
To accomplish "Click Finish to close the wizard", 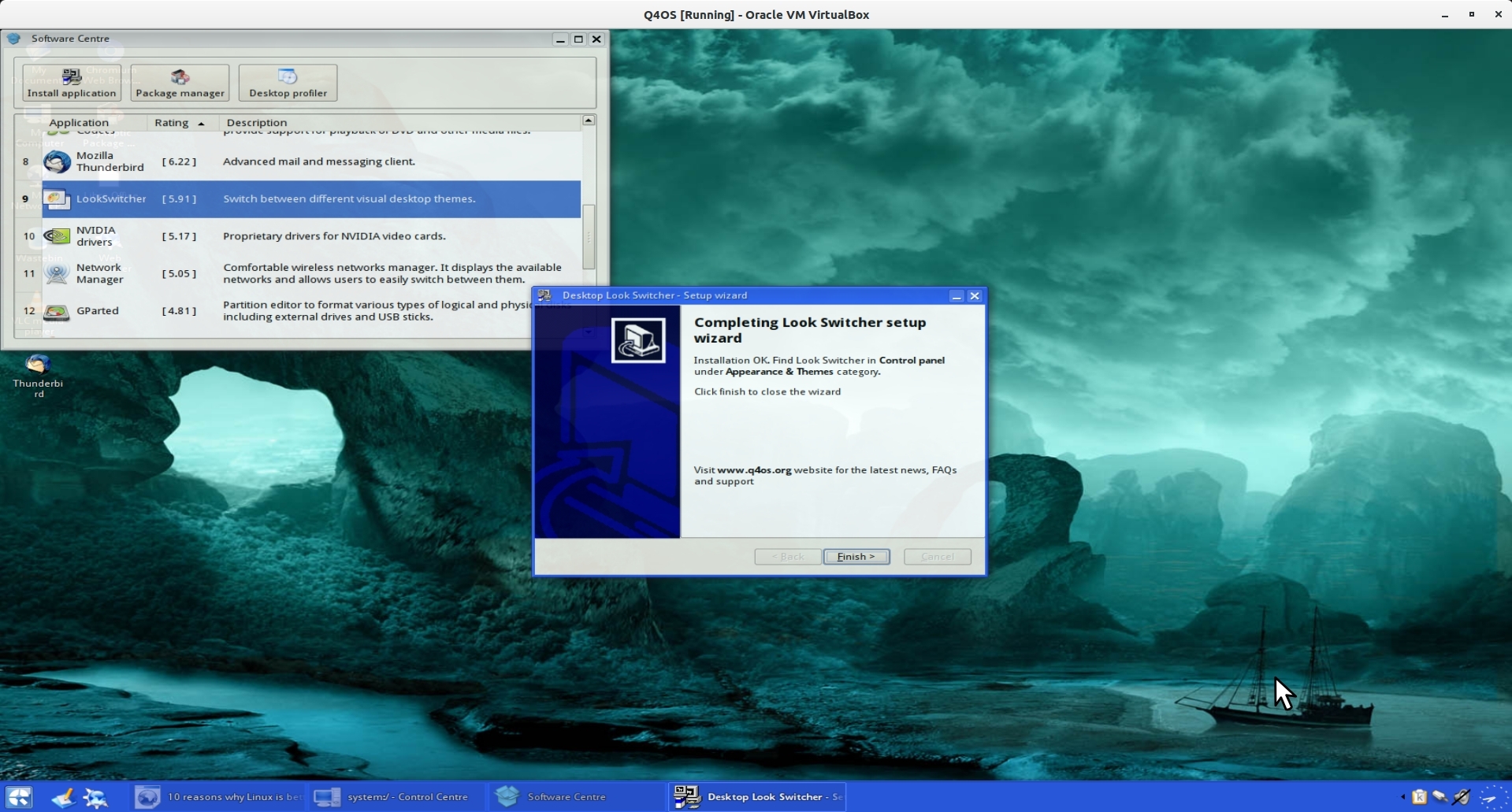I will click(856, 557).
